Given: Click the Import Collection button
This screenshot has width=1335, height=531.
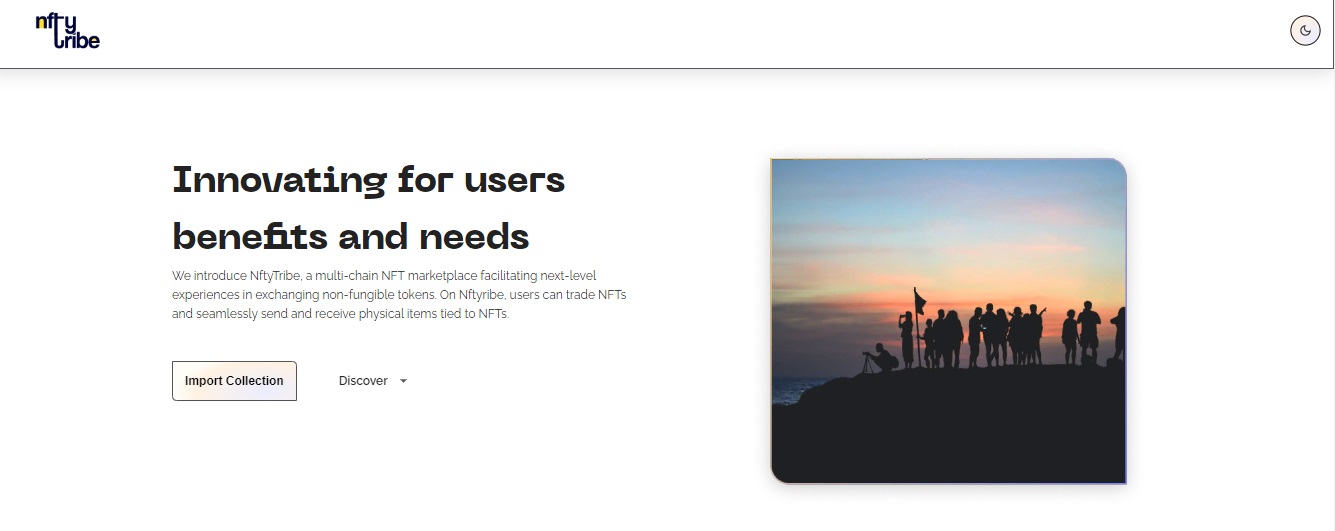Looking at the screenshot, I should coord(234,381).
